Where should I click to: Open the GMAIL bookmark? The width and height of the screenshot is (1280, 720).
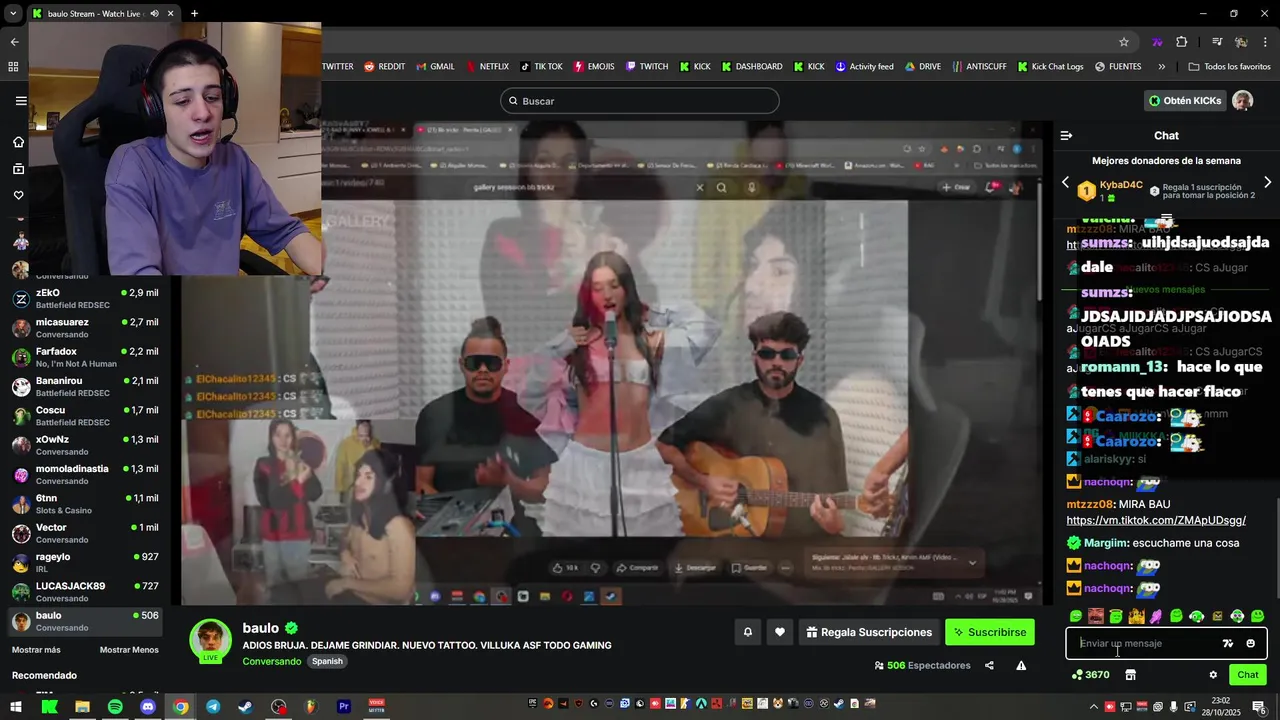pos(434,67)
